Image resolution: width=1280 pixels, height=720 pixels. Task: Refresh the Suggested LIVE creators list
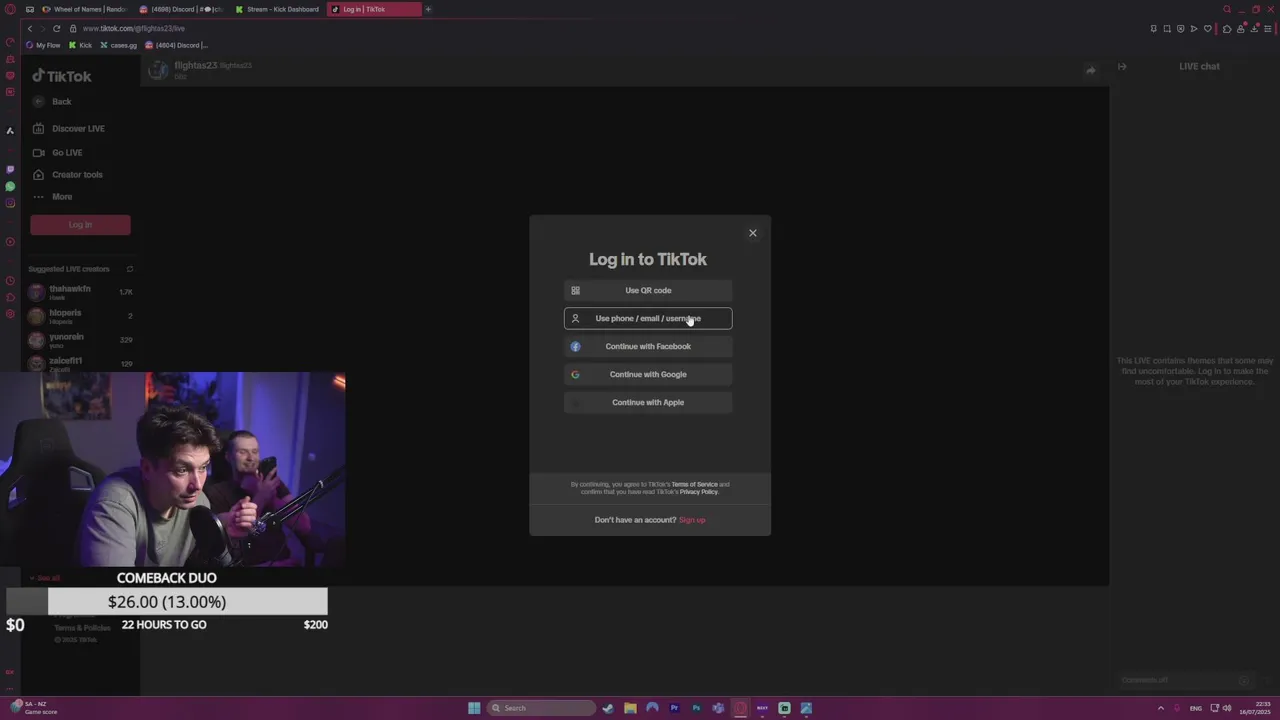pos(129,269)
